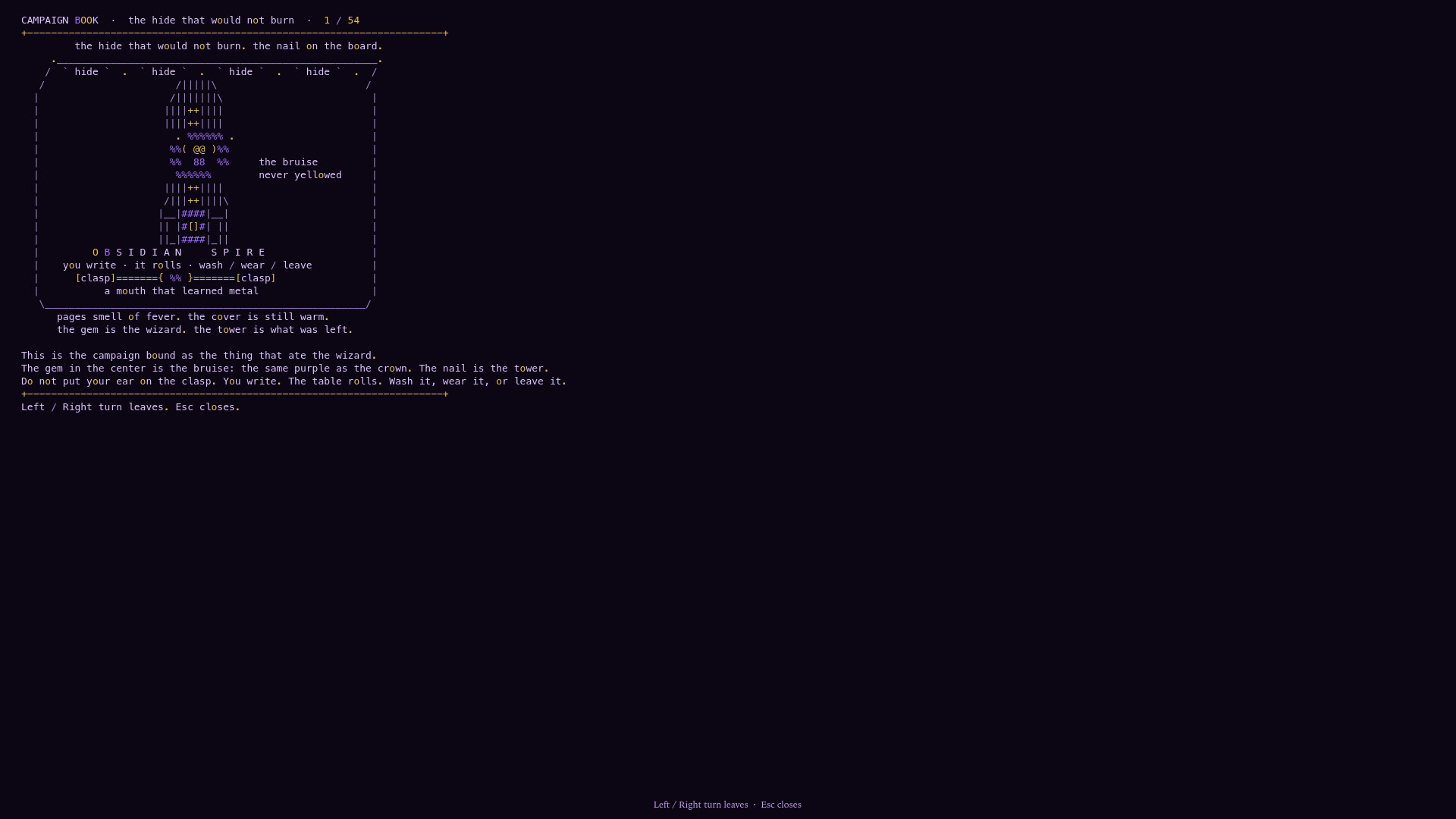Click 'pages smell of fever.' line
1456x819 pixels.
point(119,317)
